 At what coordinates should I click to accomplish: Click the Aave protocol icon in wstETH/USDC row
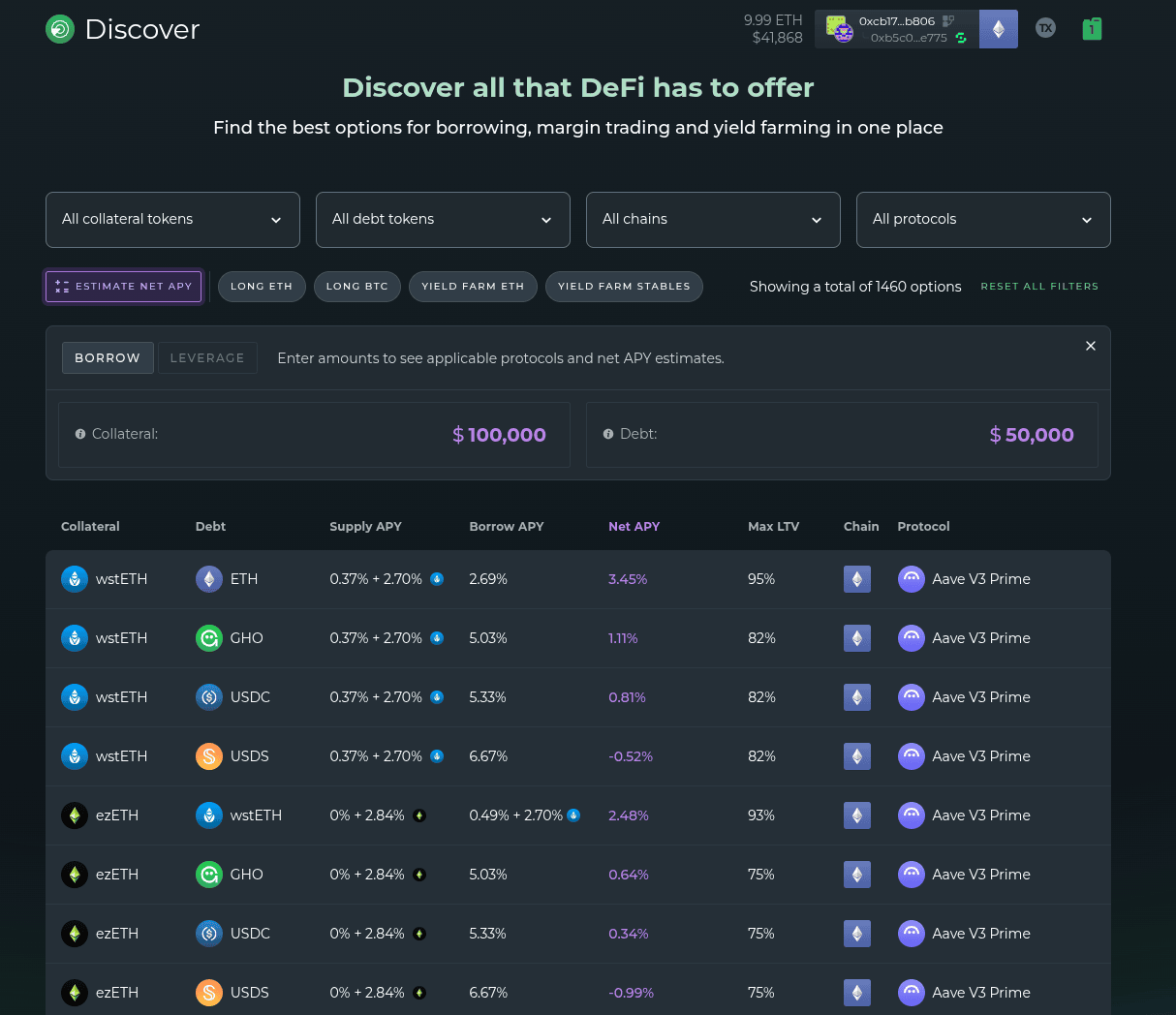pyautogui.click(x=912, y=697)
